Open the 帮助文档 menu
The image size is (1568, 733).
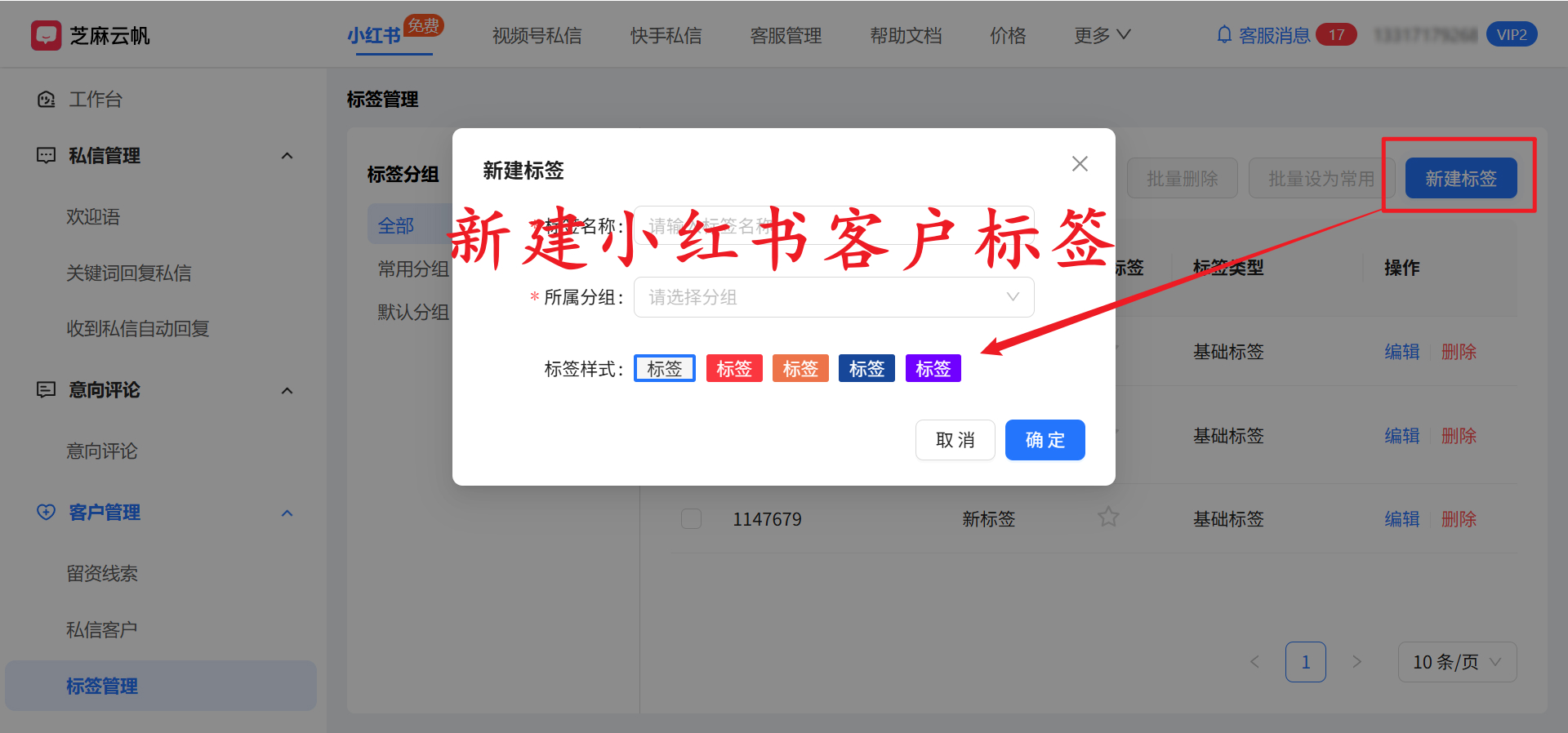point(906,36)
